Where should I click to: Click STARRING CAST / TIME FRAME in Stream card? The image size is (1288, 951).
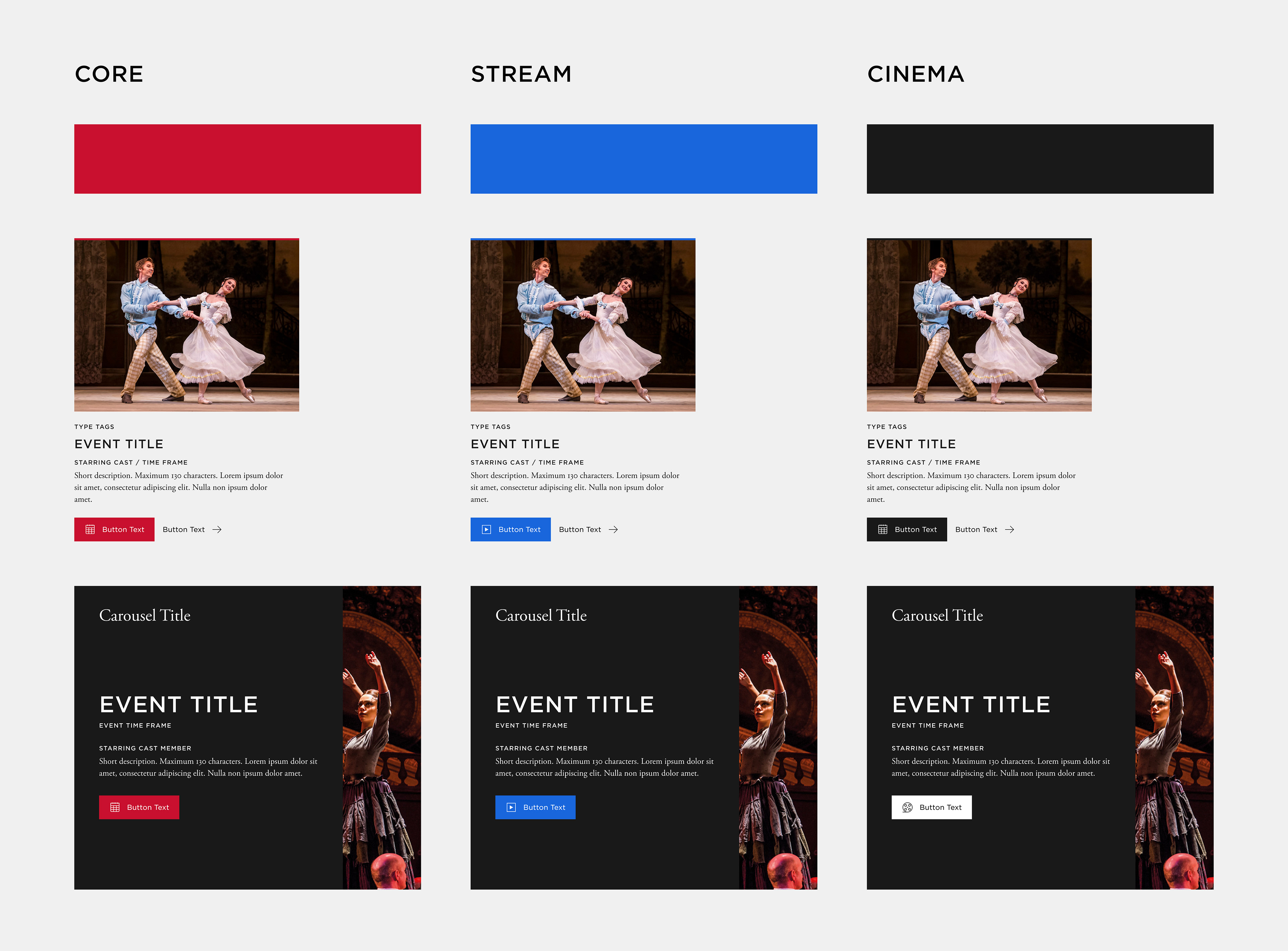click(527, 462)
